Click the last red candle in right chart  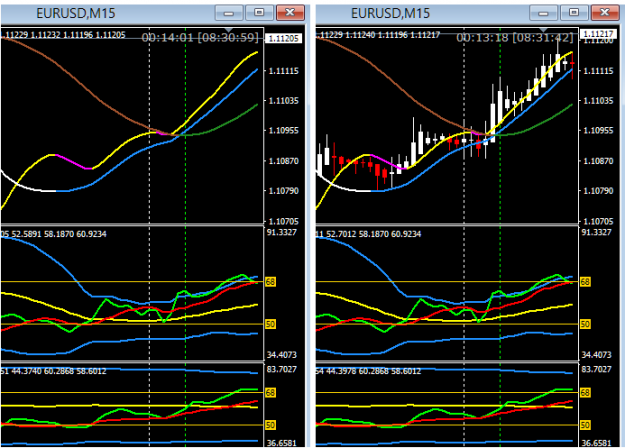(x=572, y=66)
